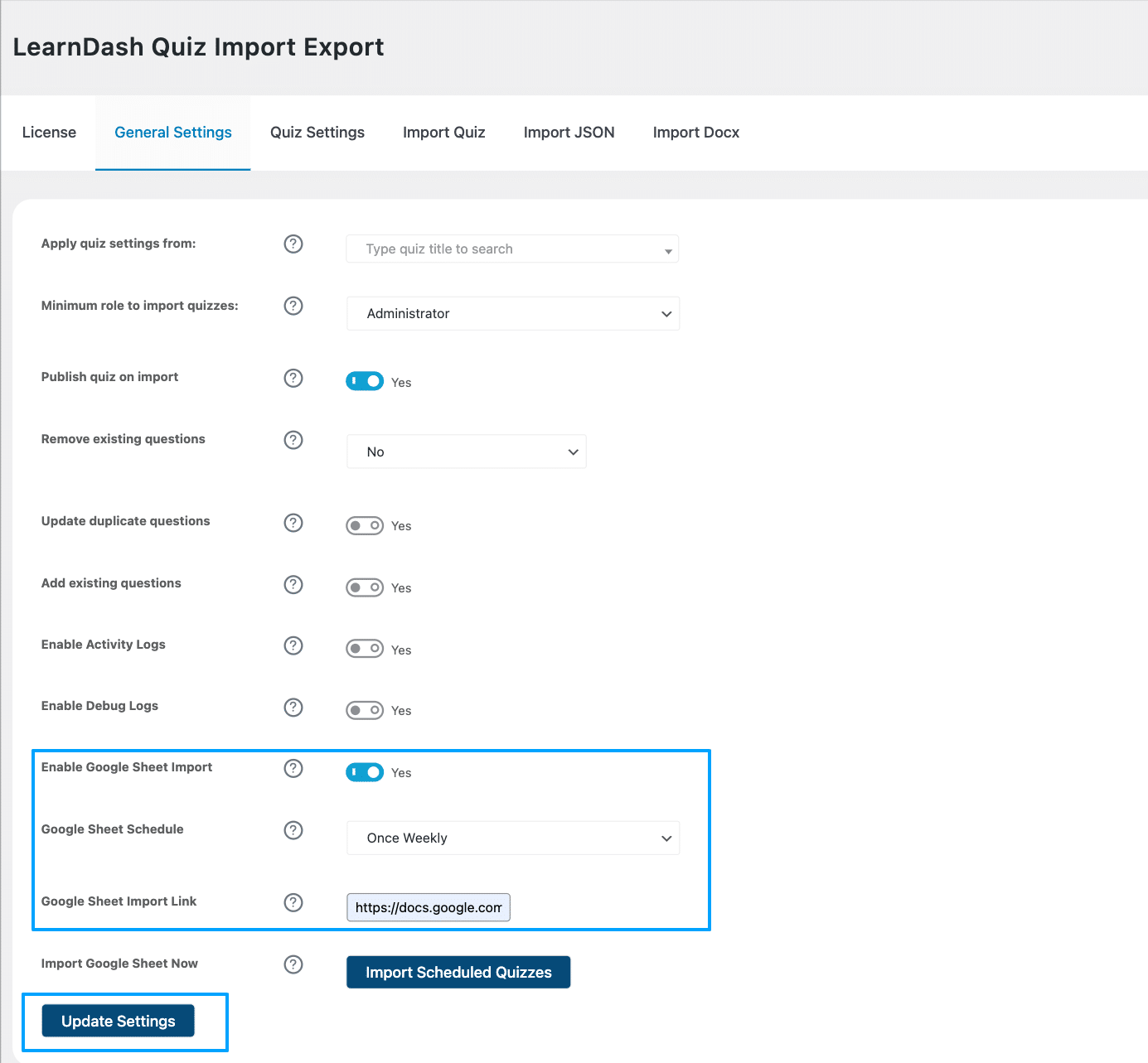Turn off Publish quiz on import toggle
The height and width of the screenshot is (1063, 1148).
point(365,381)
